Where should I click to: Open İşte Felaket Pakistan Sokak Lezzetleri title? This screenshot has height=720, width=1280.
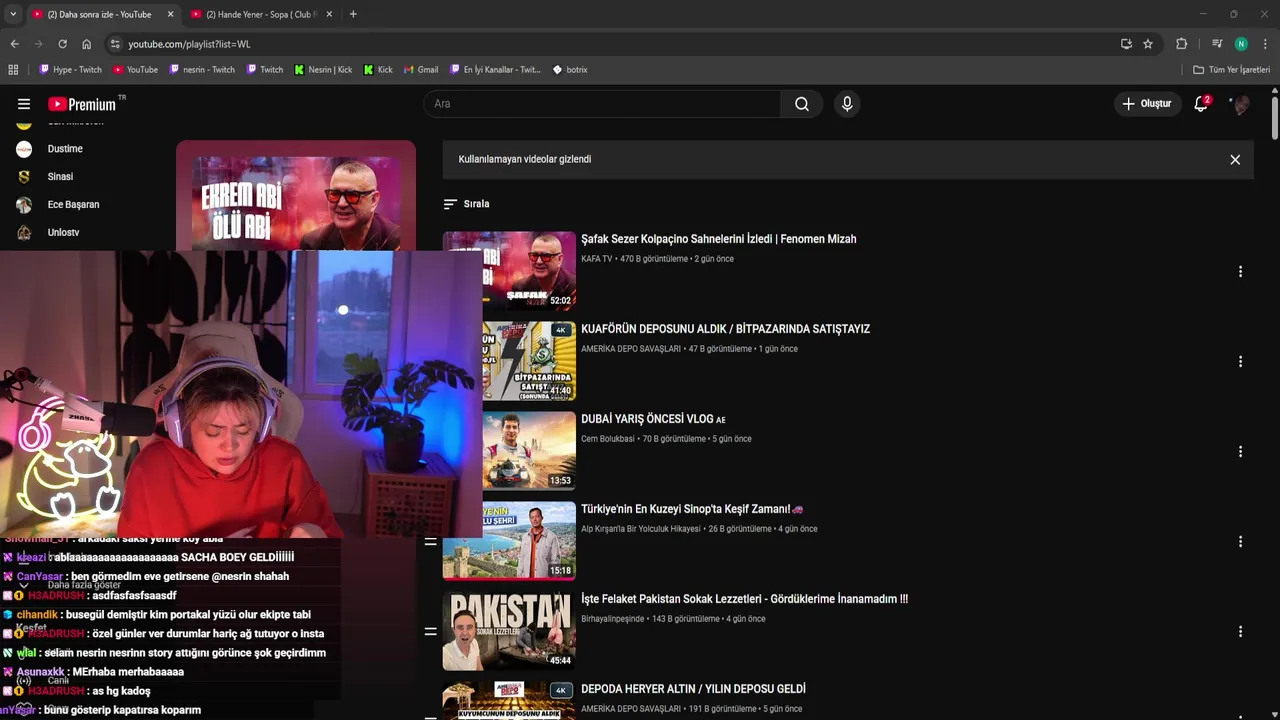(x=744, y=599)
